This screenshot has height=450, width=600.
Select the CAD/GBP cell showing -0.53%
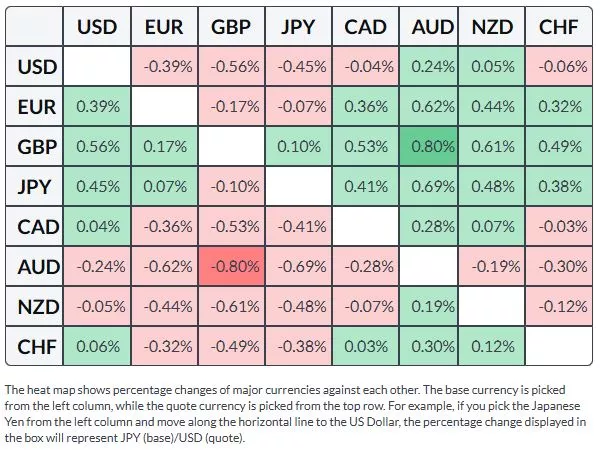230,227
